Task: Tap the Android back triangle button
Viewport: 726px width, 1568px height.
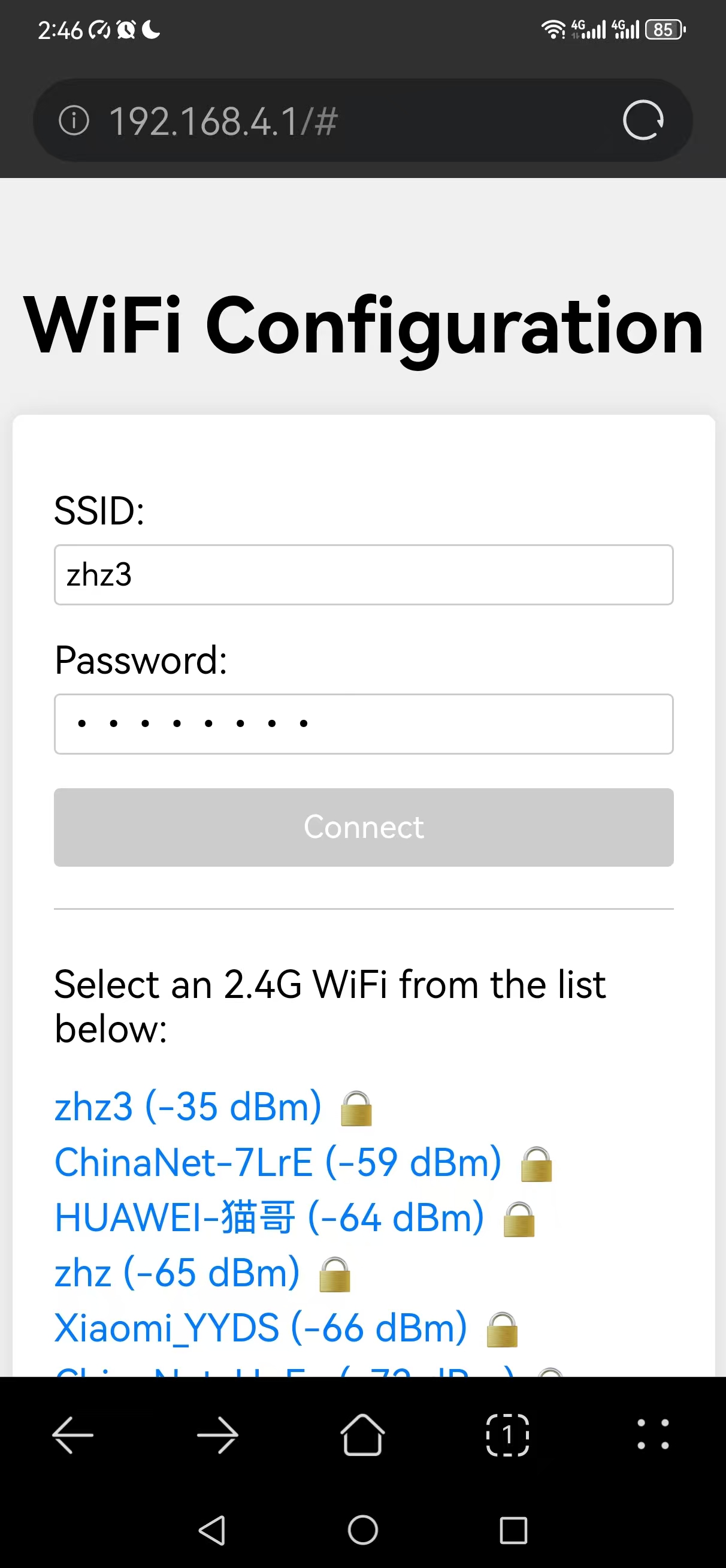Action: [x=213, y=1530]
